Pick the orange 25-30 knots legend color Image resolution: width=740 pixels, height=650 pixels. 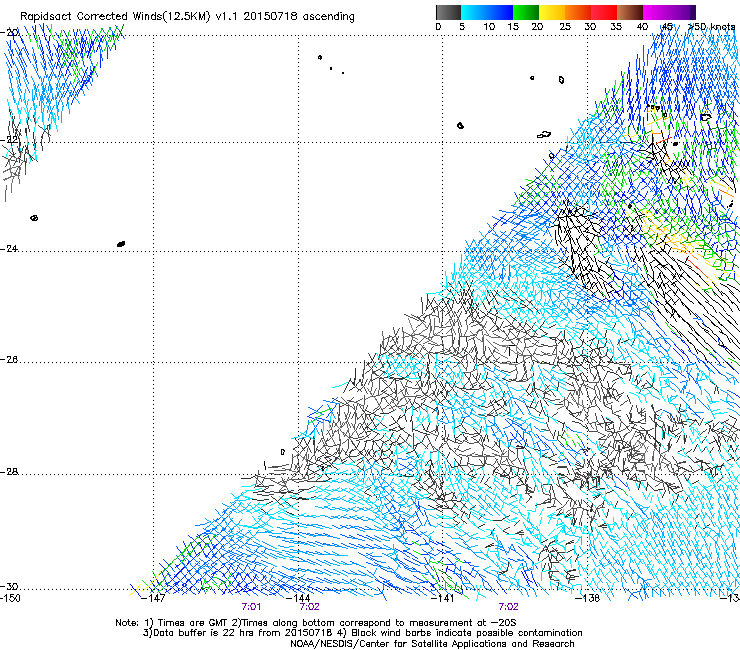coord(578,12)
